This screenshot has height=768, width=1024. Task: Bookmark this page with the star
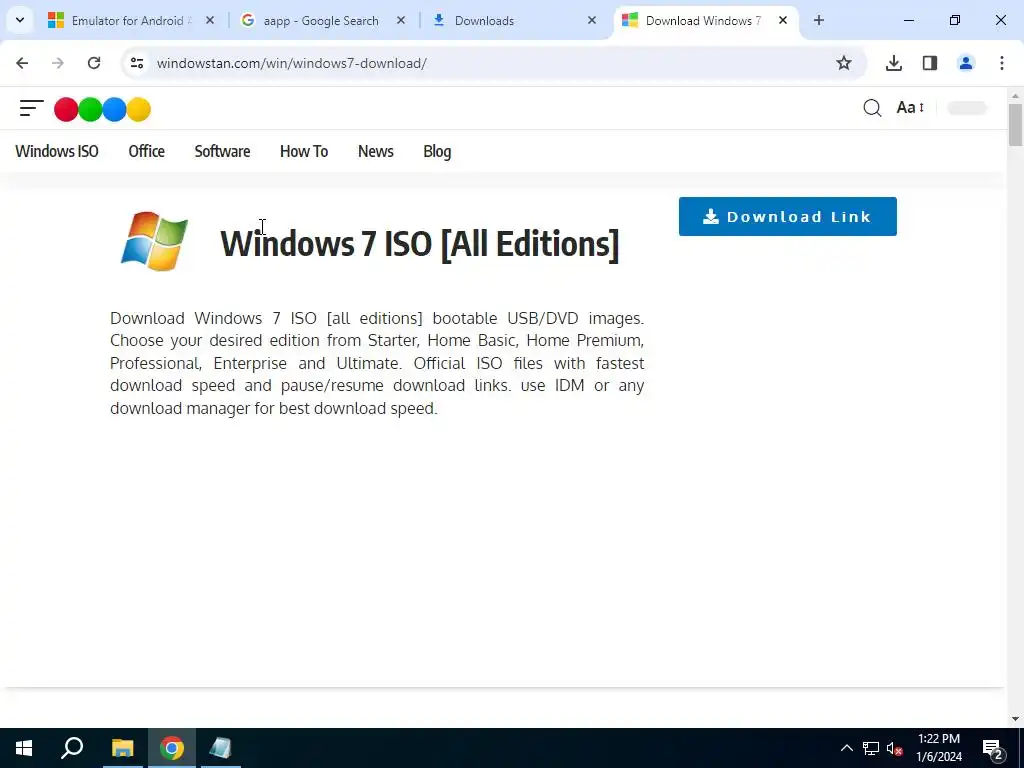[x=844, y=63]
